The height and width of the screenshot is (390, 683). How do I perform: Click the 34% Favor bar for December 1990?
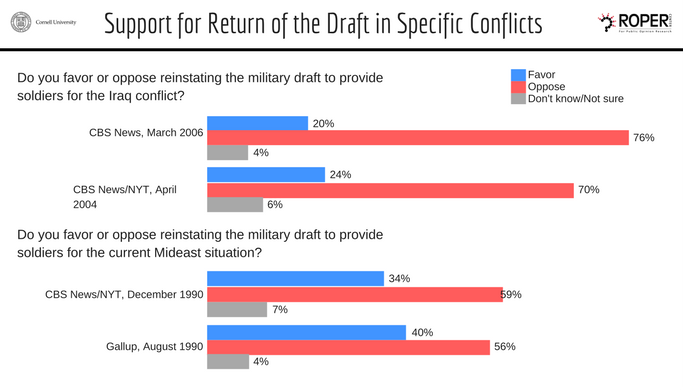tap(295, 278)
